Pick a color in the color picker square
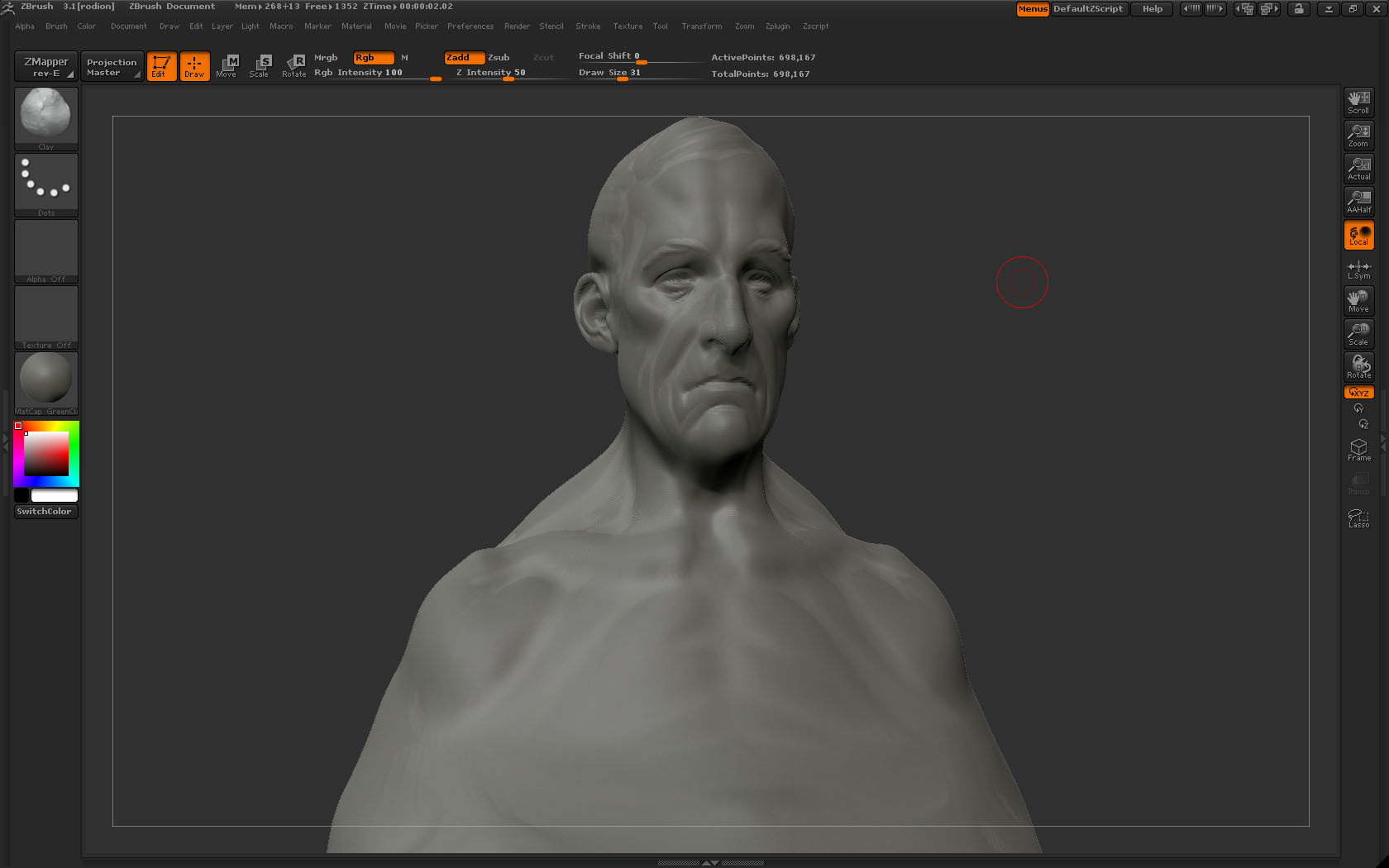The height and width of the screenshot is (868, 1389). point(46,453)
